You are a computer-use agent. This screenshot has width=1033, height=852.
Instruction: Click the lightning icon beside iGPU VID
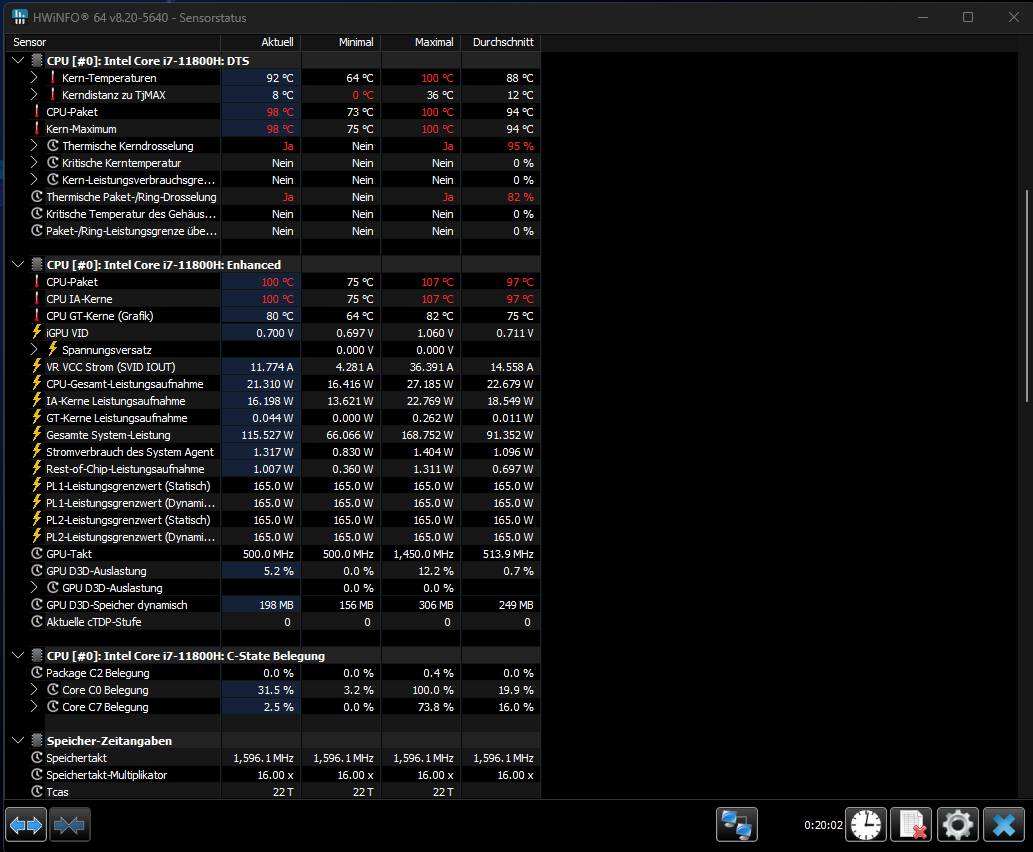pos(37,333)
